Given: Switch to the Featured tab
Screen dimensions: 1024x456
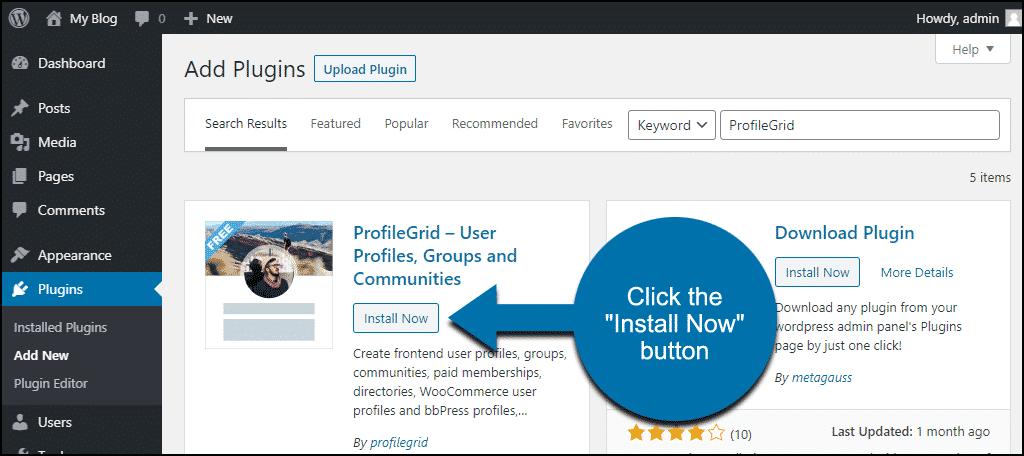Looking at the screenshot, I should [x=336, y=123].
